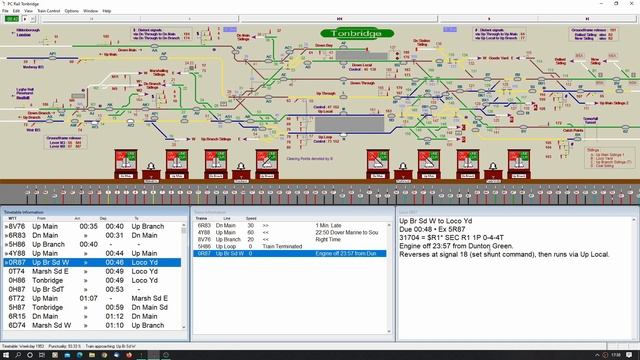Screen dimensions: 640x360
Task: Click the WTT column header
Action: coord(12,218)
